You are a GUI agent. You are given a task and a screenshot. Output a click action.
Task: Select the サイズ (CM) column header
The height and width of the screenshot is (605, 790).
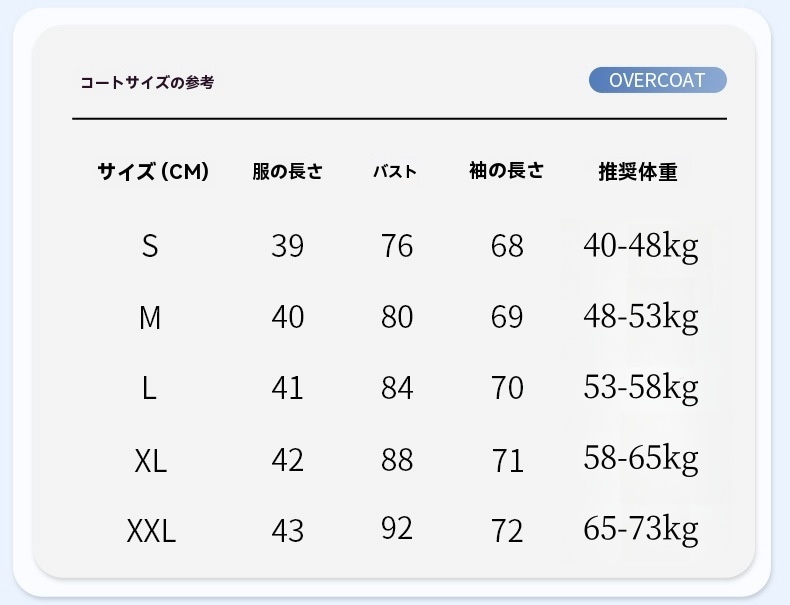[153, 172]
